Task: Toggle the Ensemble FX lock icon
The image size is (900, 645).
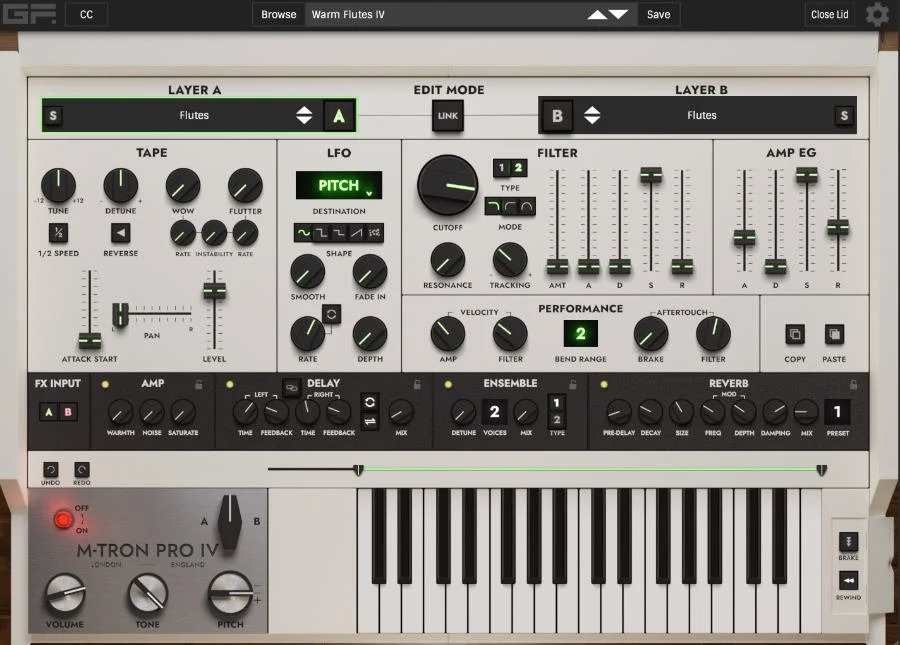Action: point(573,384)
